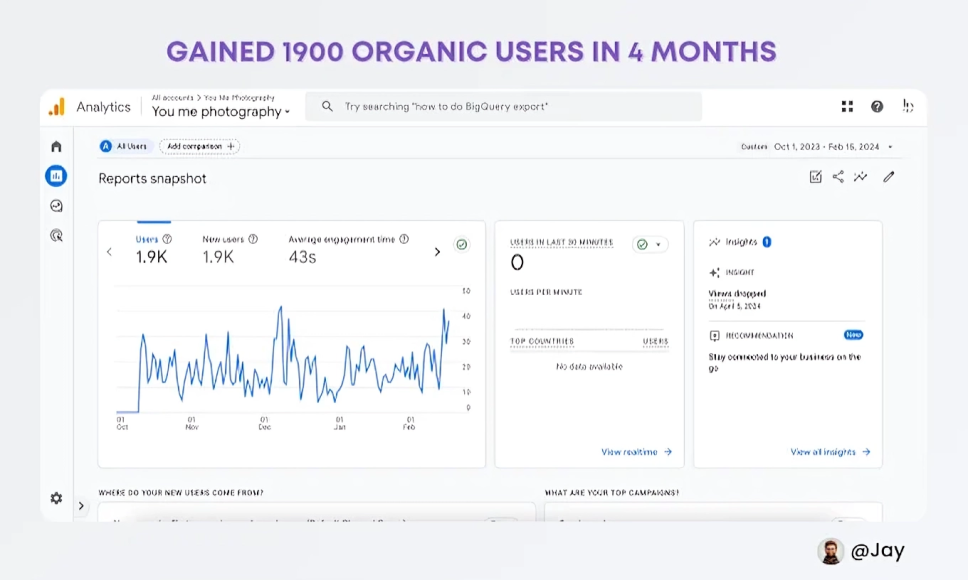Select the Average engagement time metric tab
Viewport: 968px width, 580px height.
347,249
